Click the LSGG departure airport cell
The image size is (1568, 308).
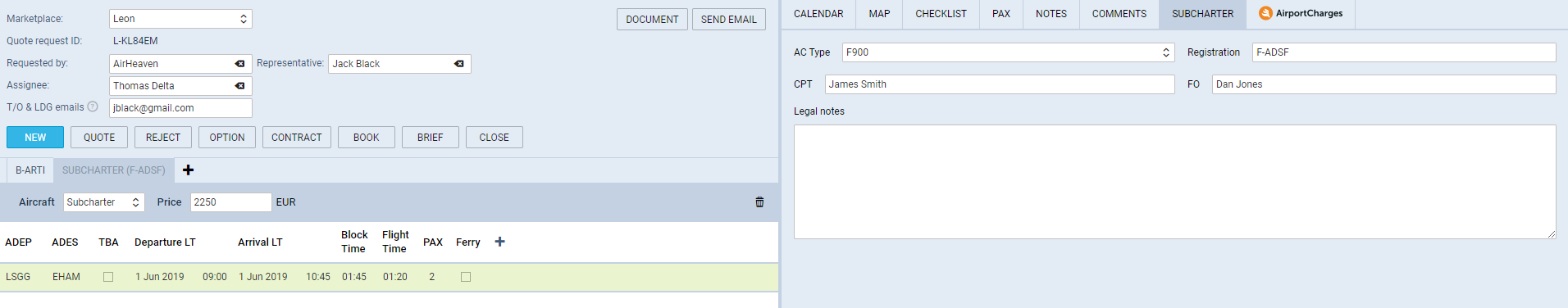pos(18,277)
